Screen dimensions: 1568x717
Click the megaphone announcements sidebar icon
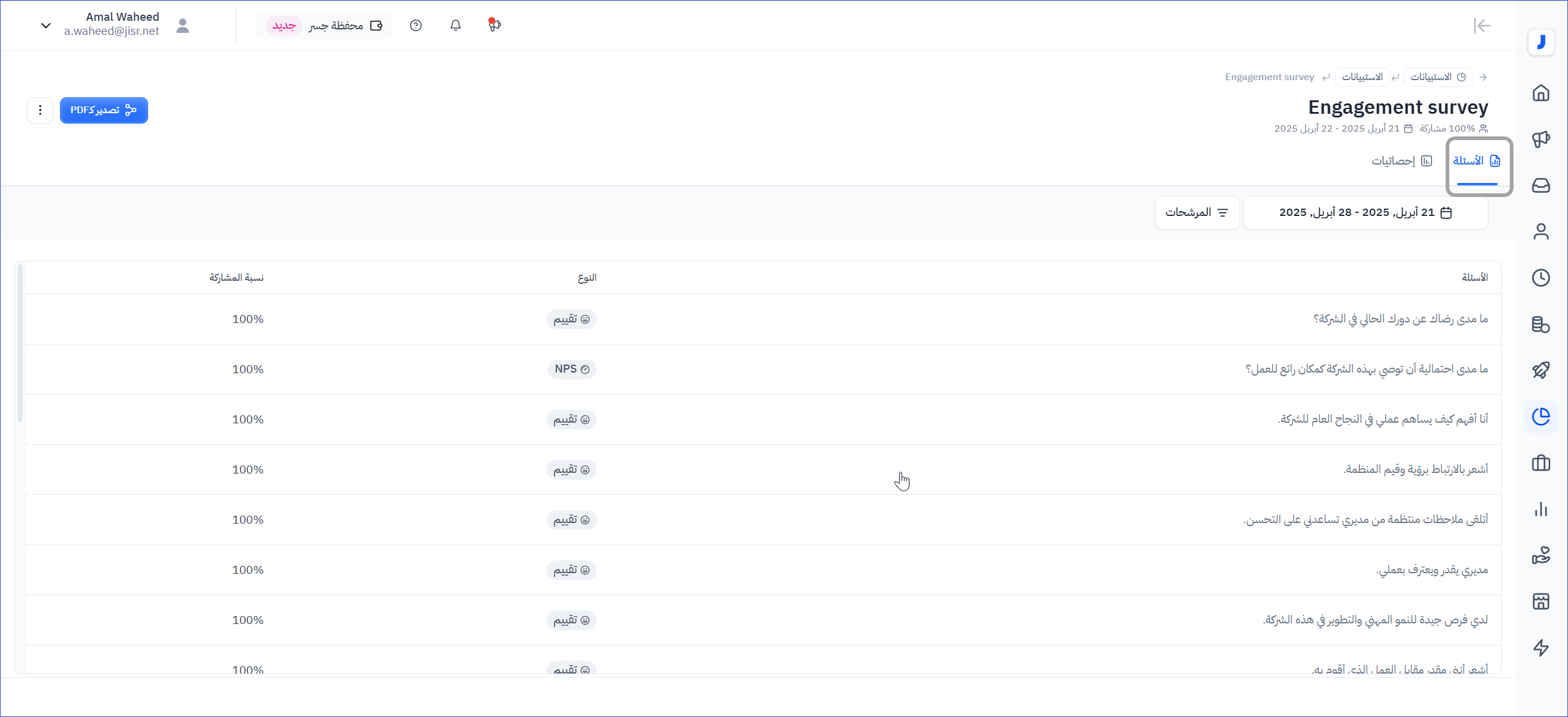tap(1540, 139)
